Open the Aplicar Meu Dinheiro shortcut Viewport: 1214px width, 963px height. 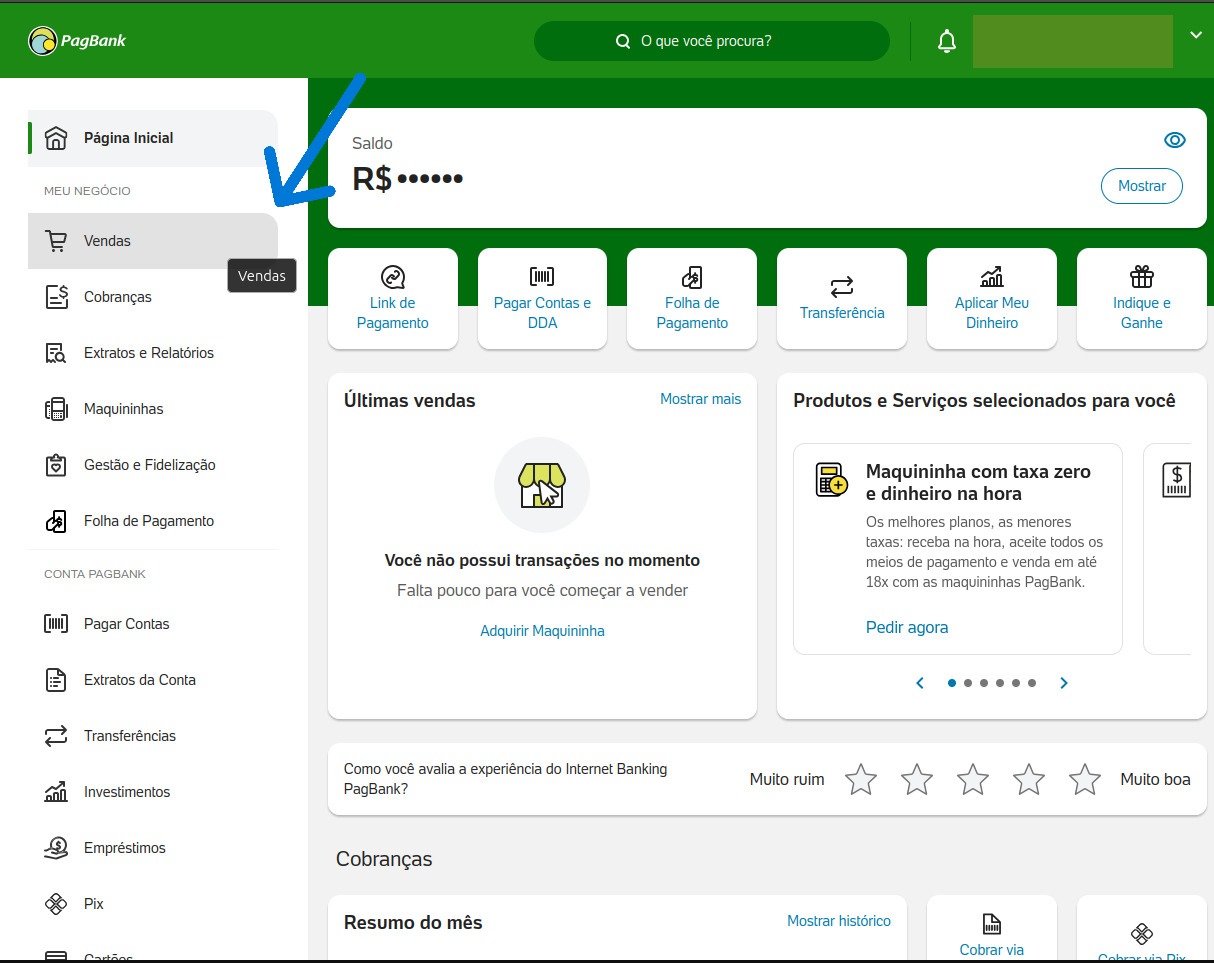[x=992, y=299]
